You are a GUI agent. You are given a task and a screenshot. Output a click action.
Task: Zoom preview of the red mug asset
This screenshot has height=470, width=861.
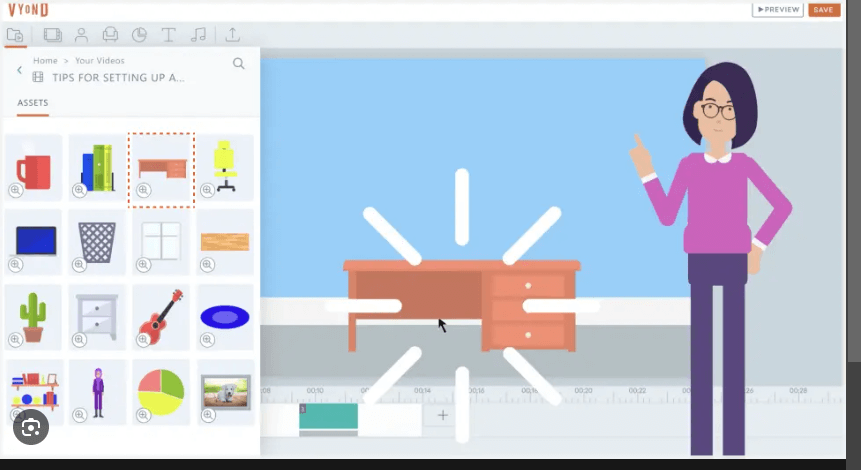click(x=16, y=190)
